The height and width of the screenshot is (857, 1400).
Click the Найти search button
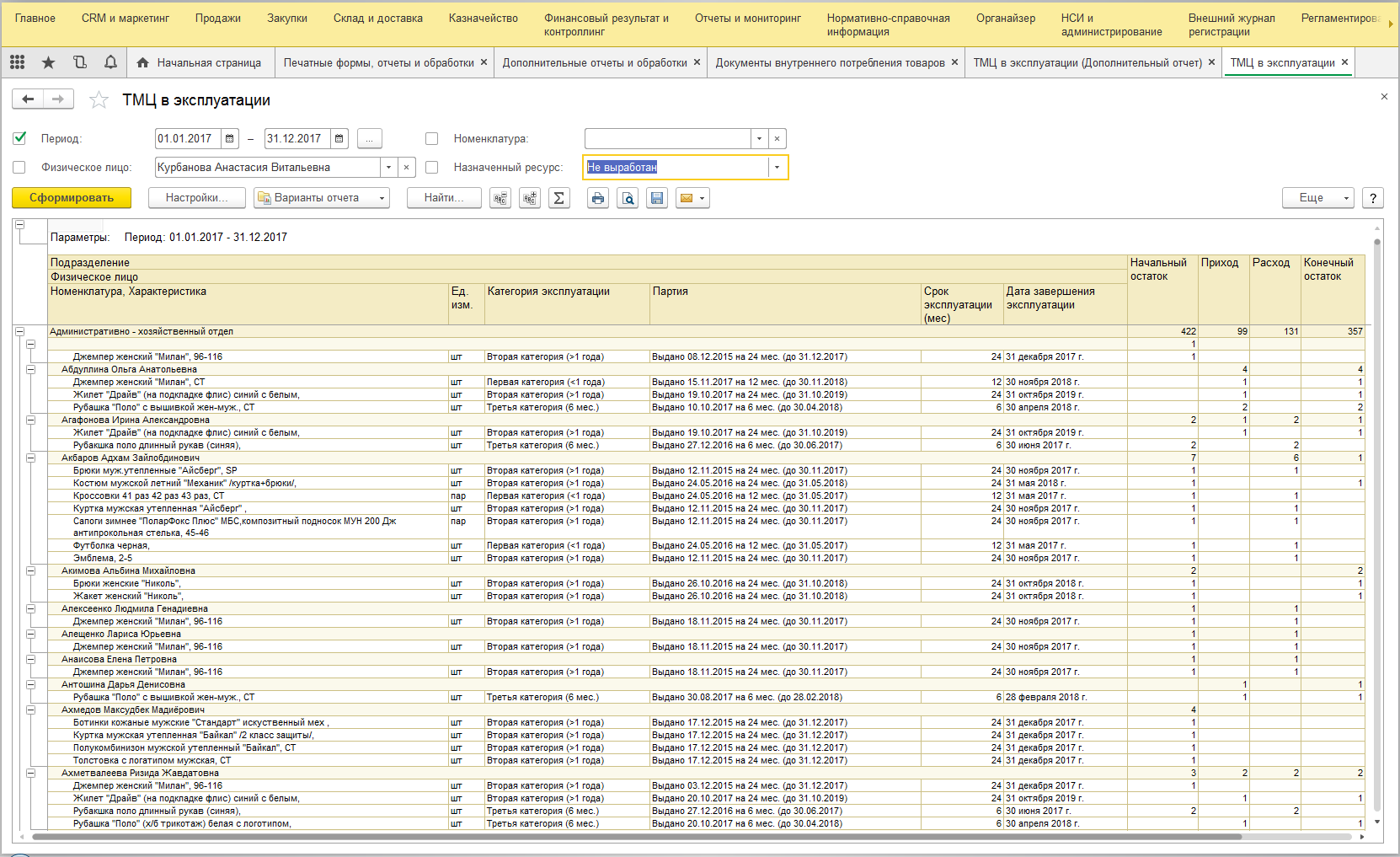pos(444,198)
